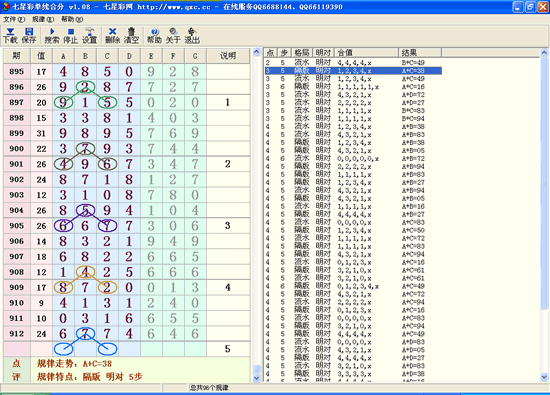Screen dimensions: 550x395
Task: Click the 说明 cell marked 1 in row 897
Action: [228, 102]
